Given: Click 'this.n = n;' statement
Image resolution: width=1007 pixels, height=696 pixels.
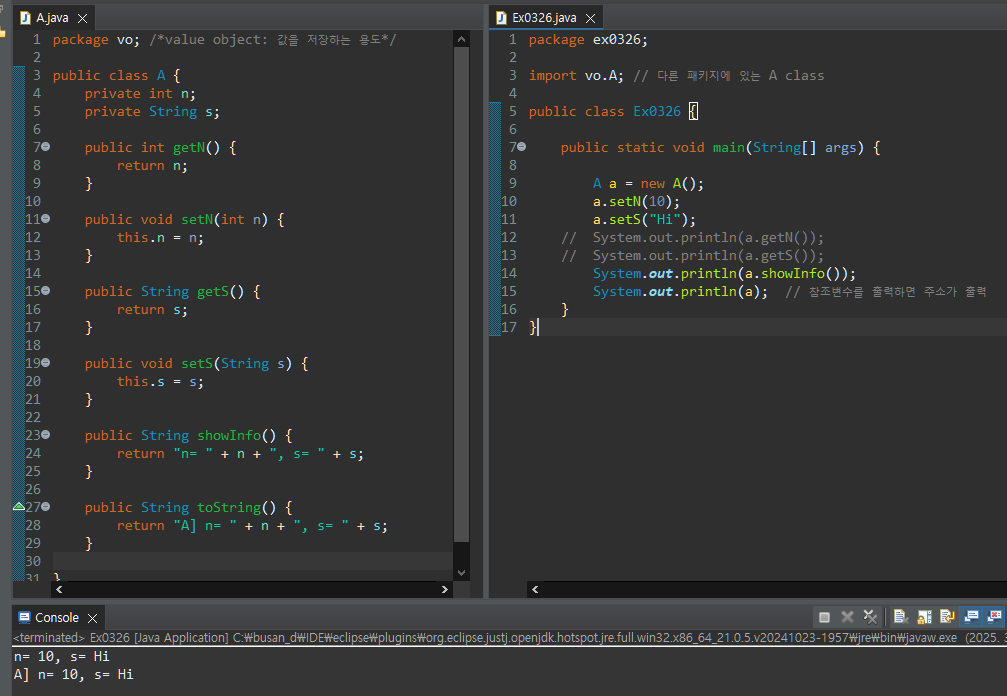Looking at the screenshot, I should click(x=160, y=238).
